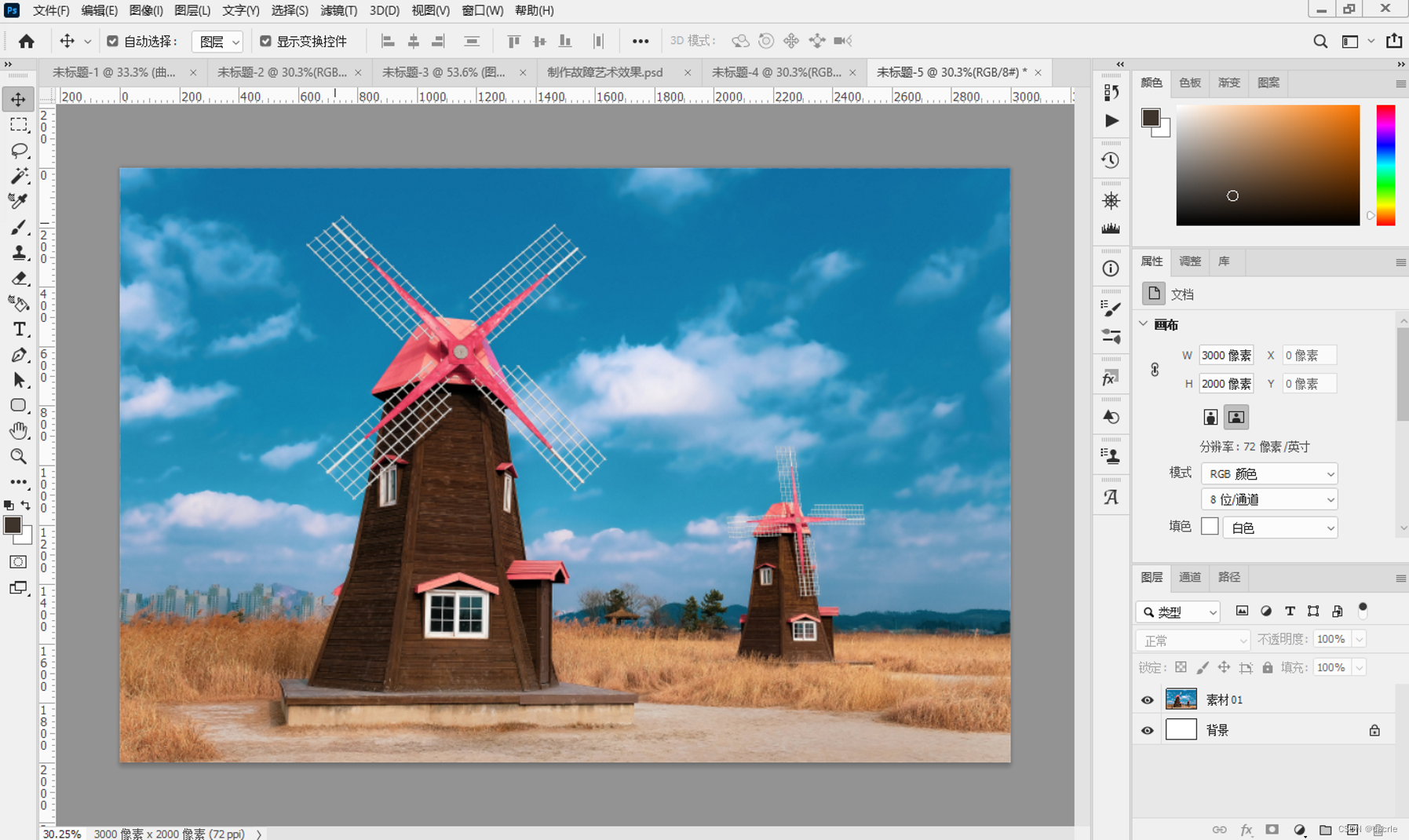1409x840 pixels.
Task: Switch to the 制作故障艺术效果.psd tab
Action: tap(605, 72)
